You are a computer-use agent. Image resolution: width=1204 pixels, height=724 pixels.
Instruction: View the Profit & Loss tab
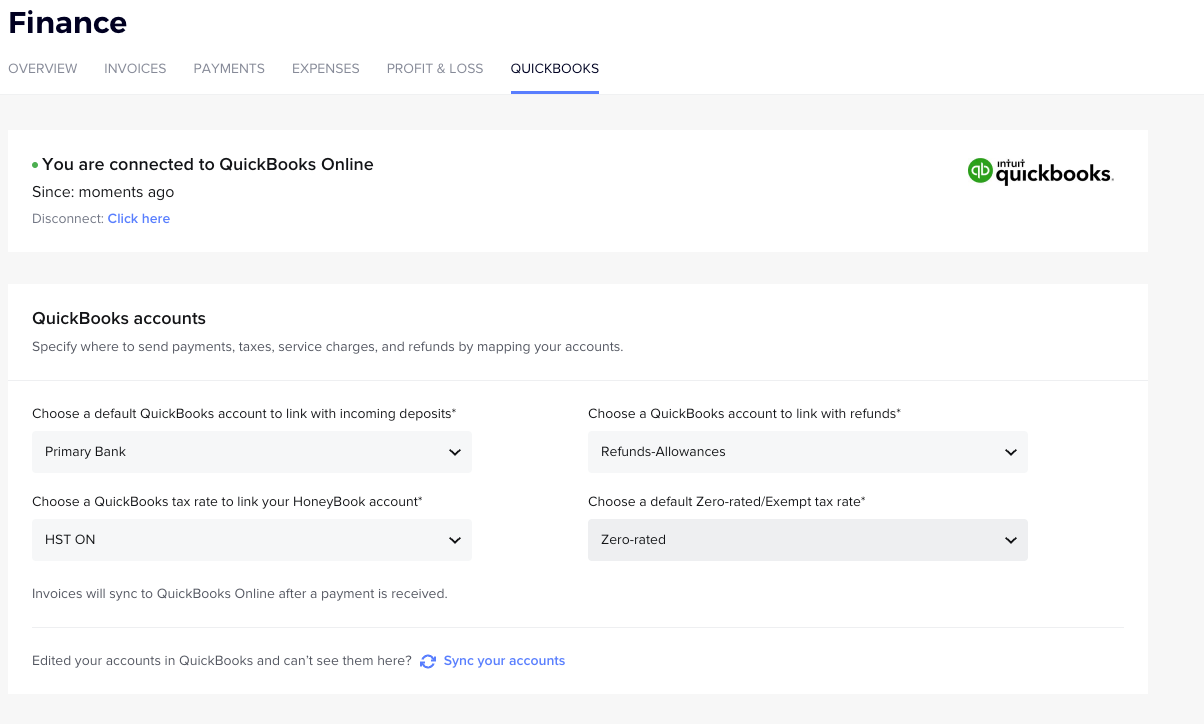(x=435, y=69)
